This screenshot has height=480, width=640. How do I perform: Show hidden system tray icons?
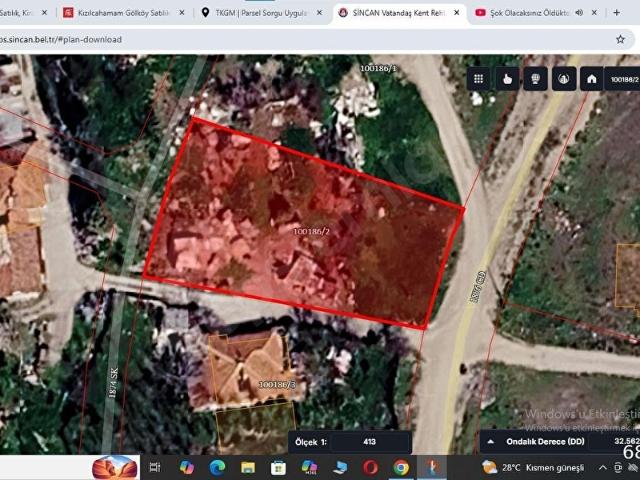point(603,468)
